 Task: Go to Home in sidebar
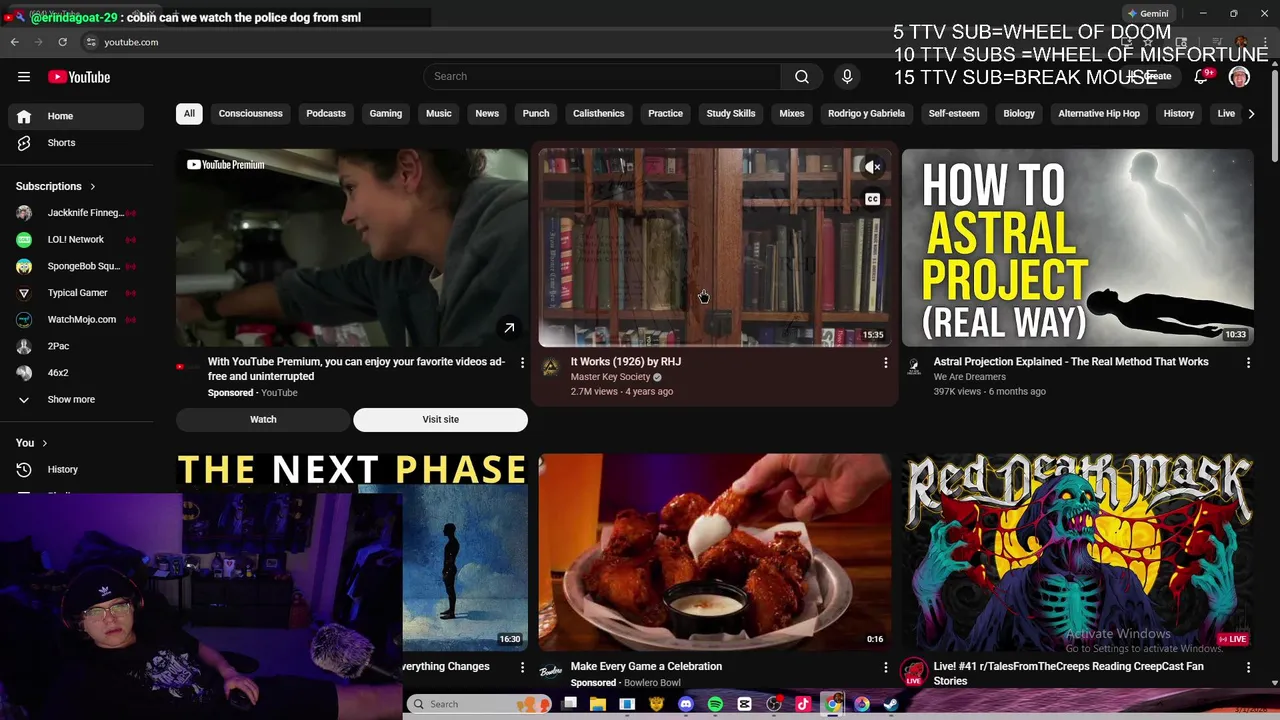76,116
